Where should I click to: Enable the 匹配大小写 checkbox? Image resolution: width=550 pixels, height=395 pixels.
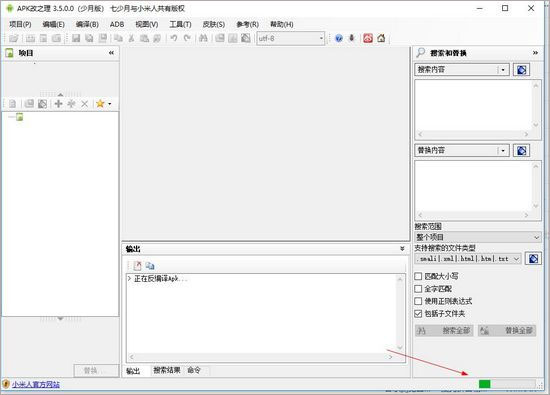pyautogui.click(x=418, y=276)
